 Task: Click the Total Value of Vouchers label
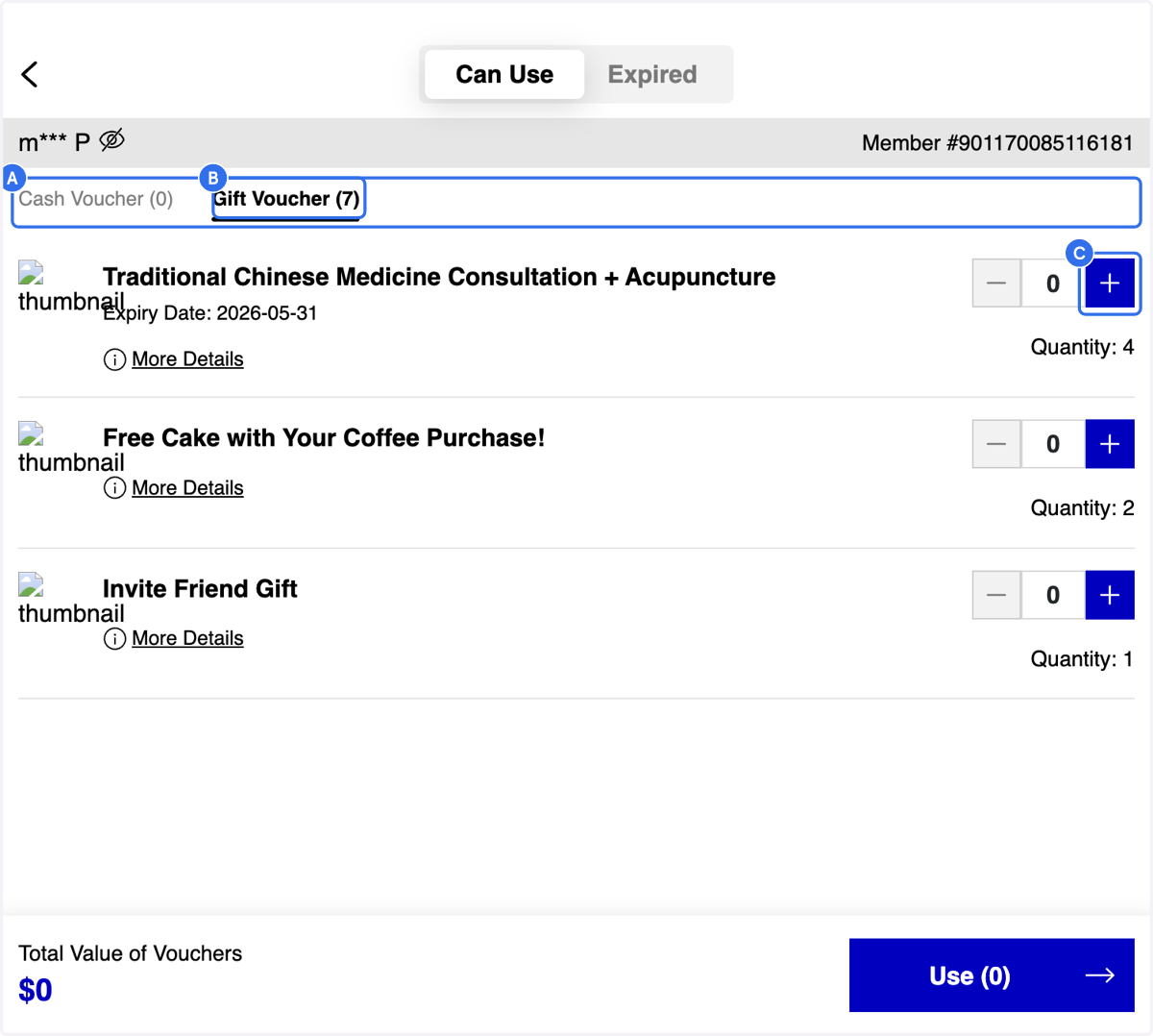point(130,953)
